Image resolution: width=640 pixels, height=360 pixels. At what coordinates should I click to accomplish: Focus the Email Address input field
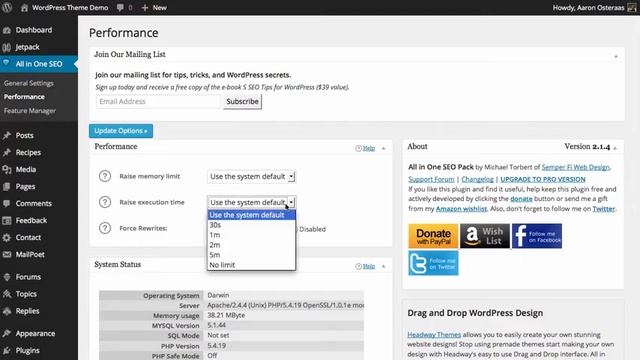tap(158, 101)
